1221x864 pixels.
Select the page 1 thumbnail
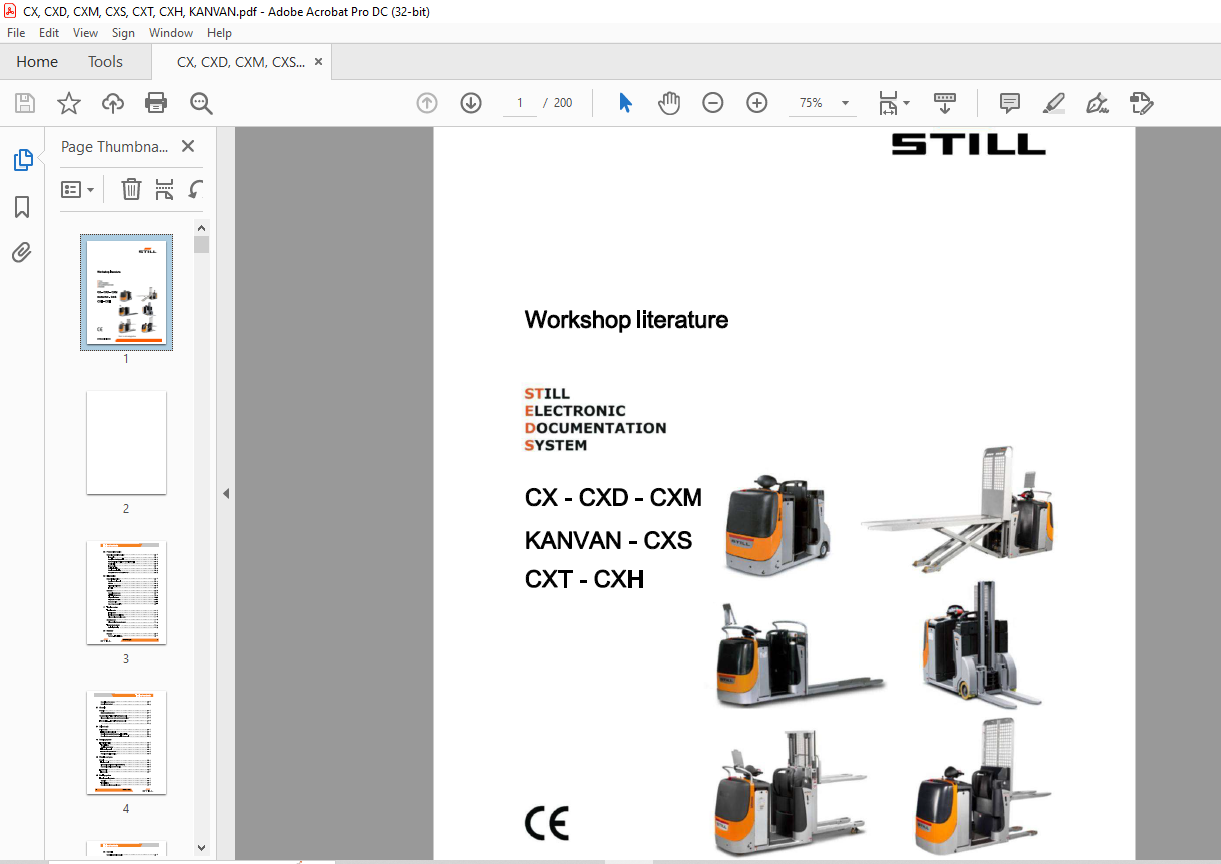tap(126, 292)
